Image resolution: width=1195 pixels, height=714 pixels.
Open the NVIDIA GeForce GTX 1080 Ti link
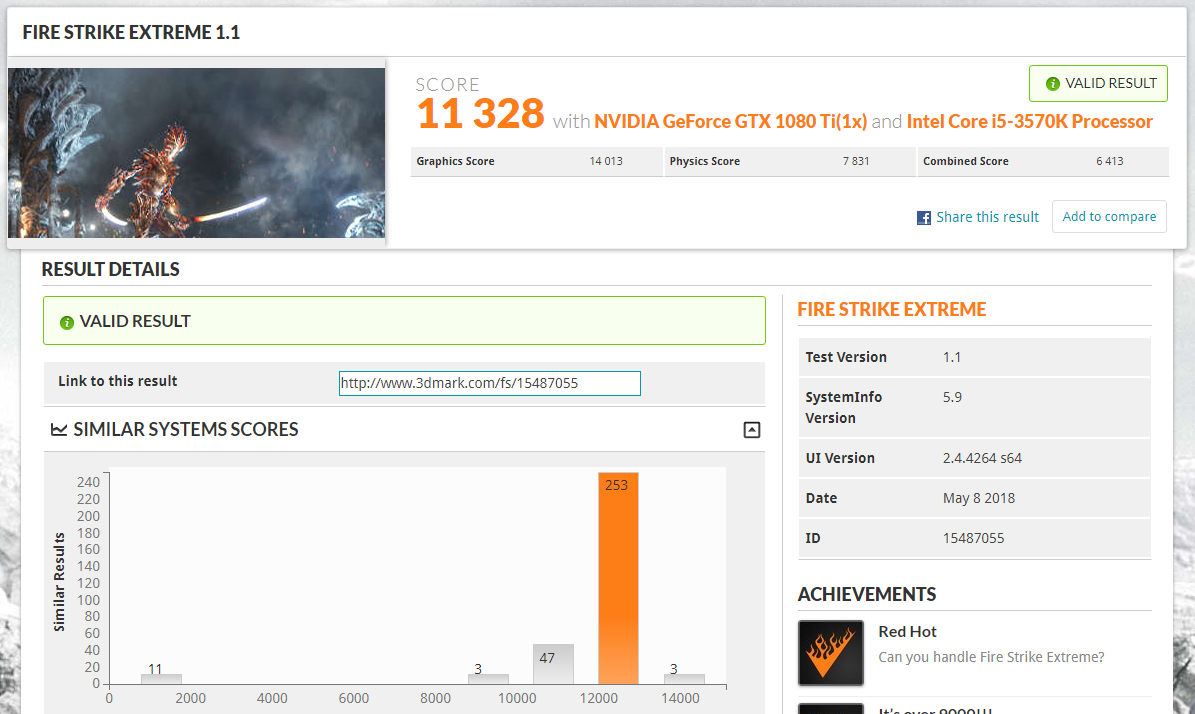730,122
